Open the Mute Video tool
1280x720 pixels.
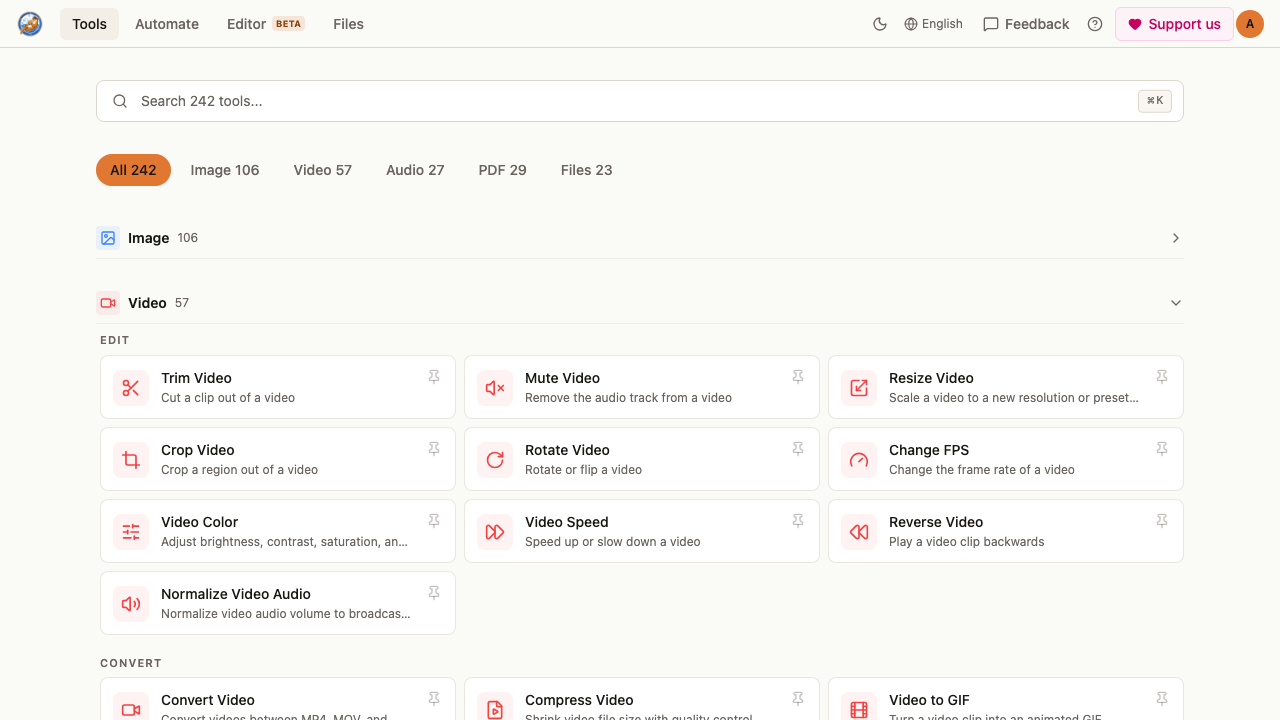[x=642, y=387]
